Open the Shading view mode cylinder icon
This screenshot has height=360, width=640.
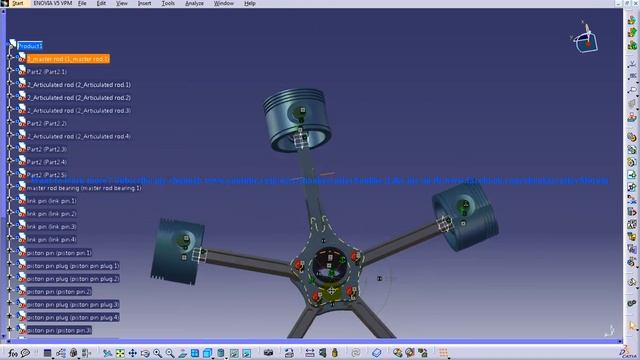221,353
